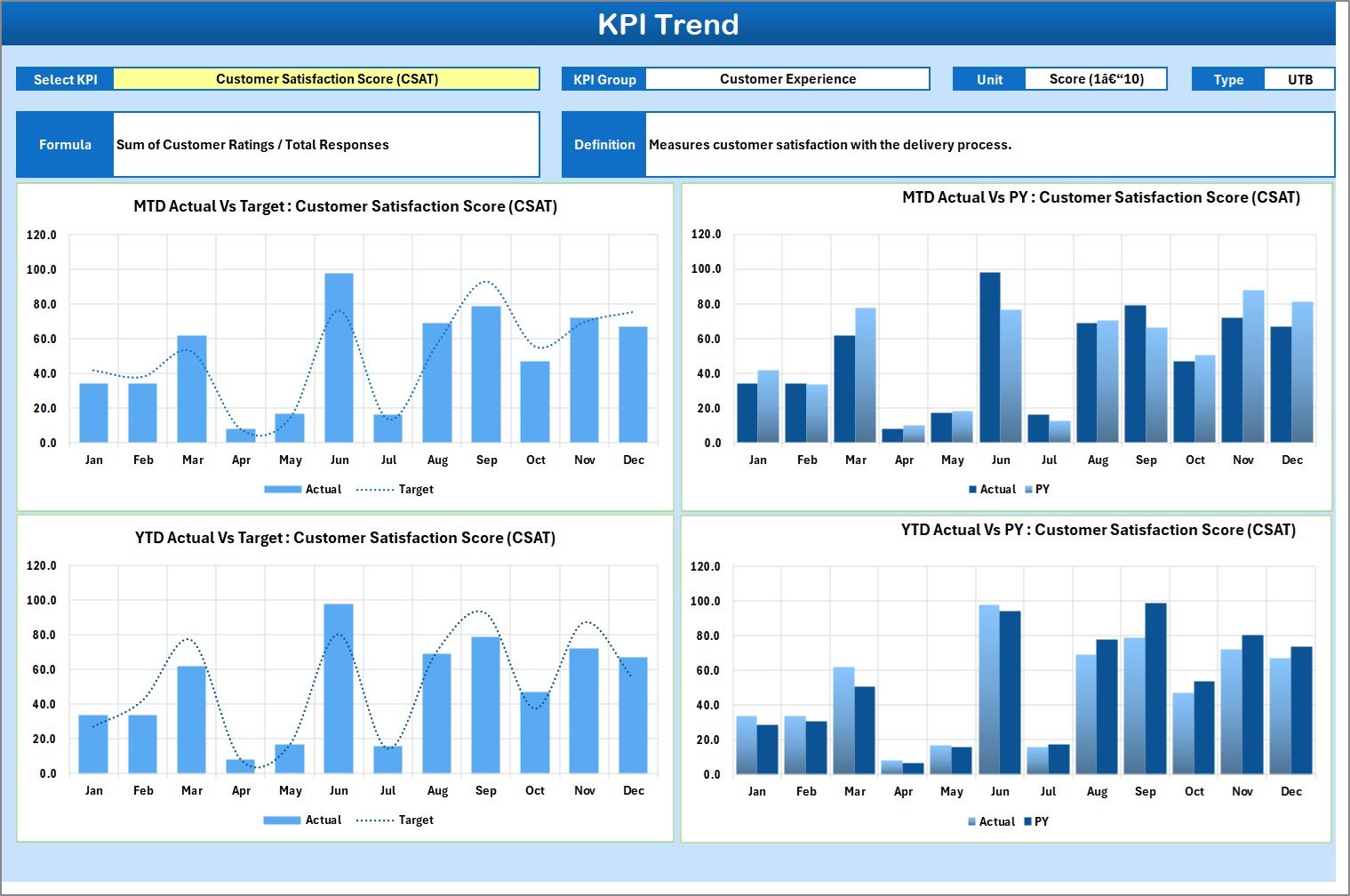Select the KPI Group box showing Customer Experience
Screen dimensions: 1350x896
tap(787, 78)
